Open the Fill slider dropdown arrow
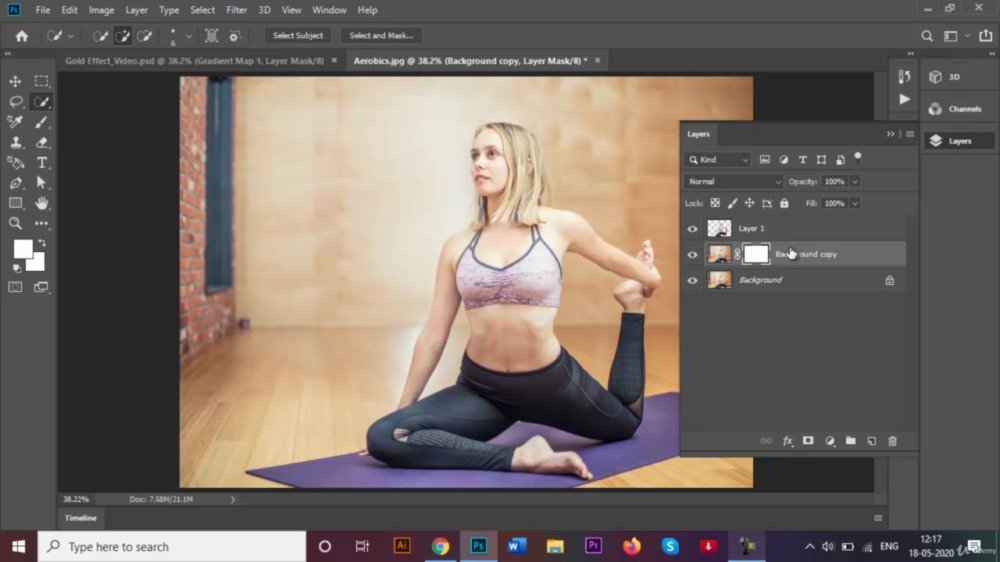The height and width of the screenshot is (562, 1000). (x=855, y=203)
